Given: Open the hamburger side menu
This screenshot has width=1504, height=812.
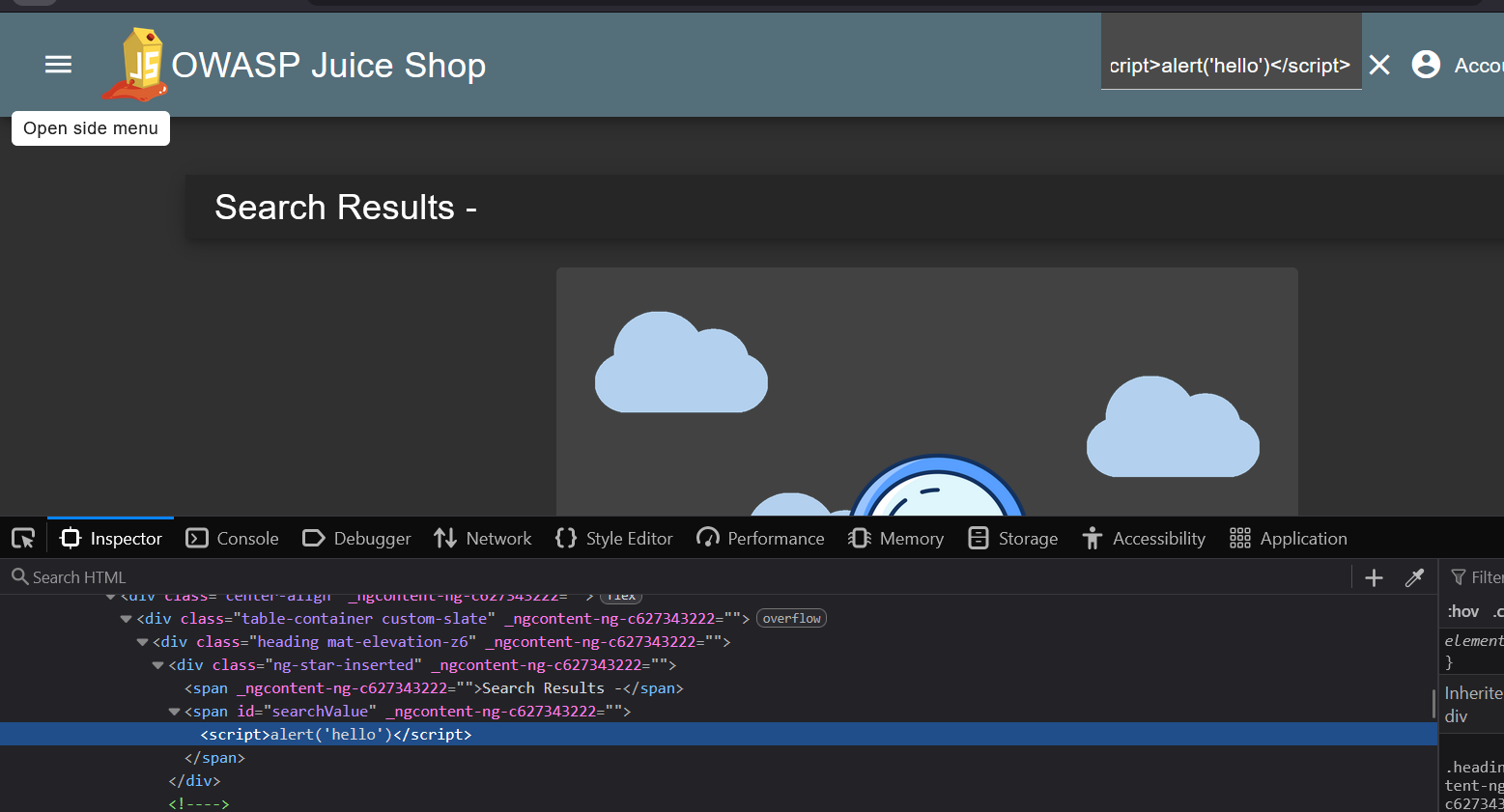Looking at the screenshot, I should (58, 65).
